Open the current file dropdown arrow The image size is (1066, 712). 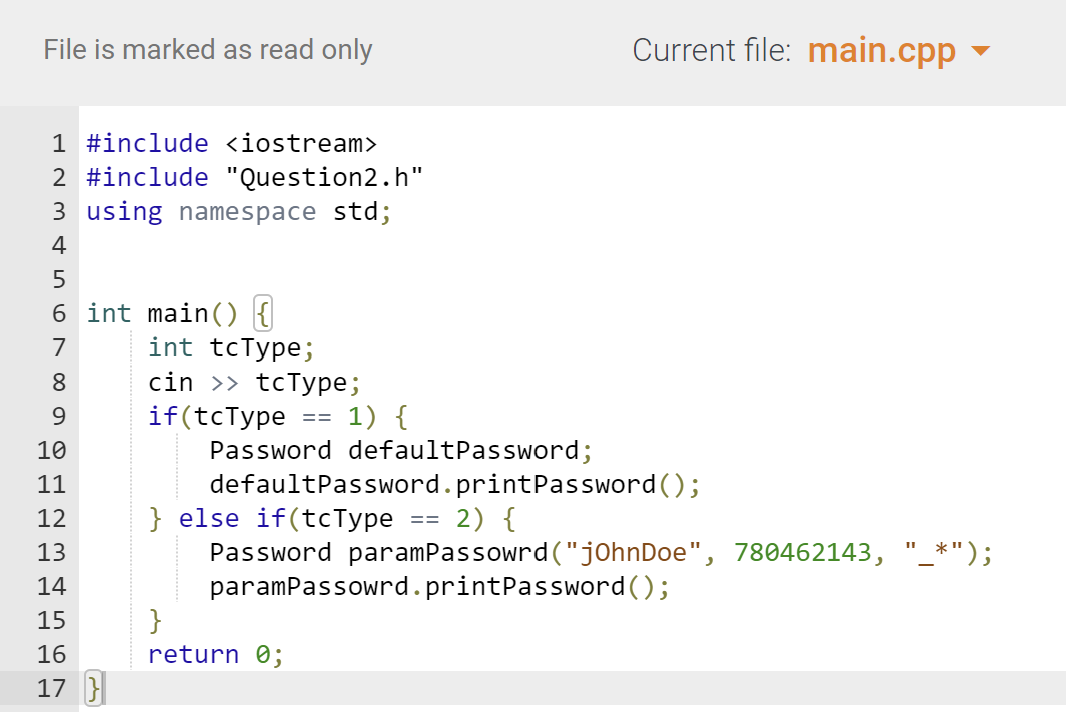point(978,50)
